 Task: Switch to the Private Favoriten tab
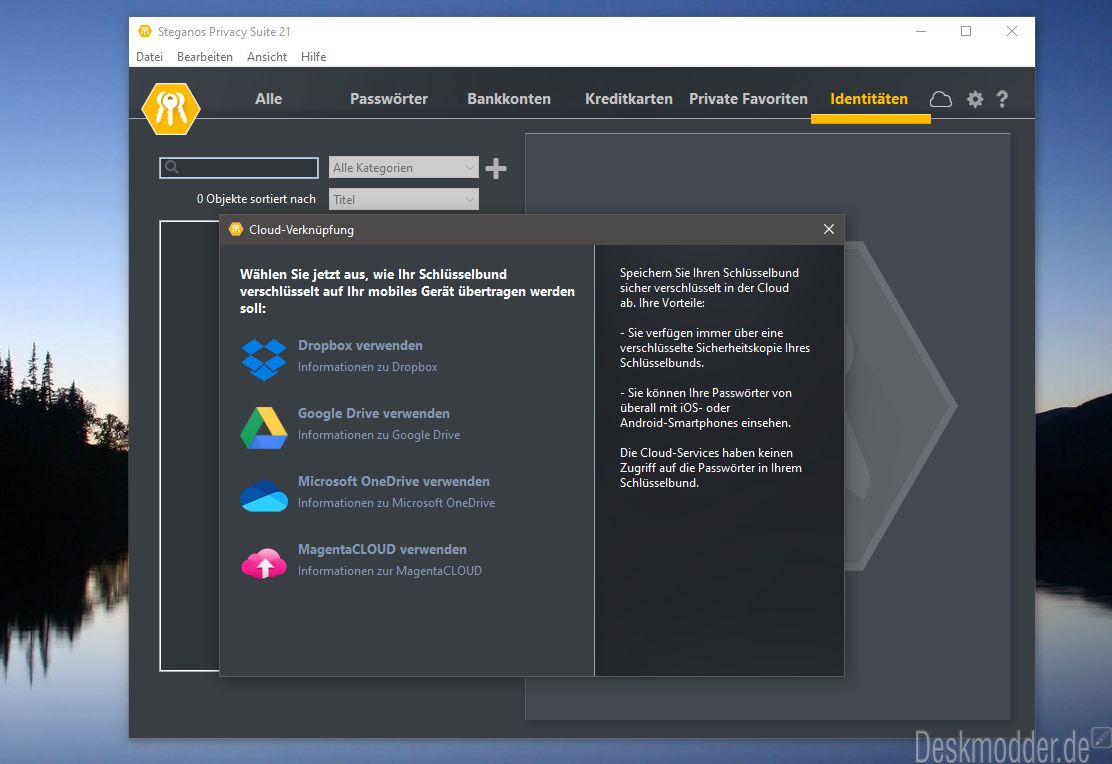[x=748, y=99]
